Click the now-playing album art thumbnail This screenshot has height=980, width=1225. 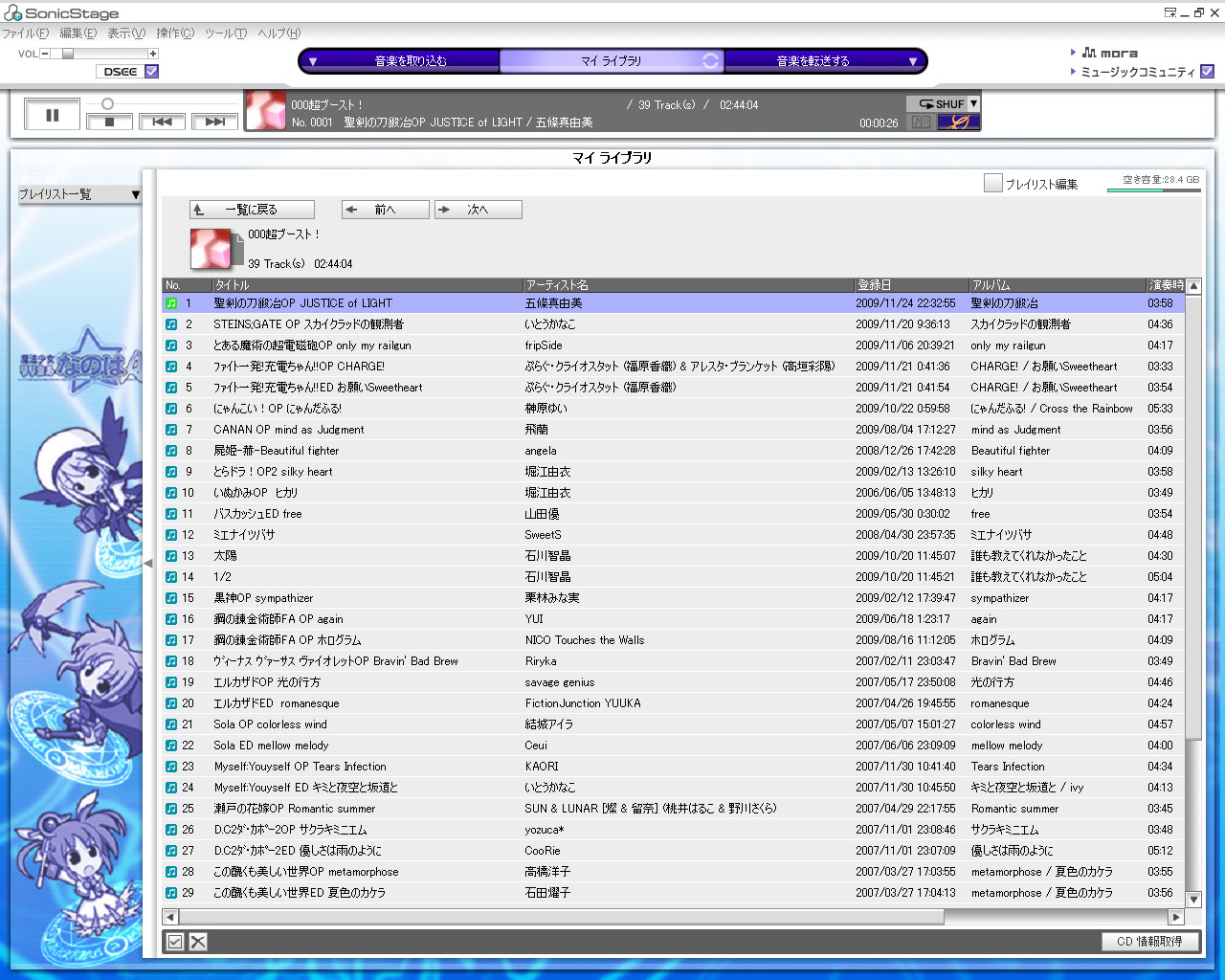266,111
